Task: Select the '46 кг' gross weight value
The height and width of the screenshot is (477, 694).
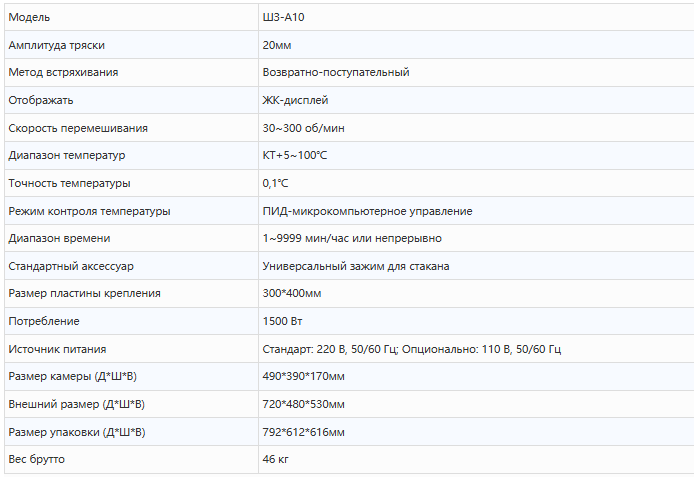Action: click(x=276, y=459)
